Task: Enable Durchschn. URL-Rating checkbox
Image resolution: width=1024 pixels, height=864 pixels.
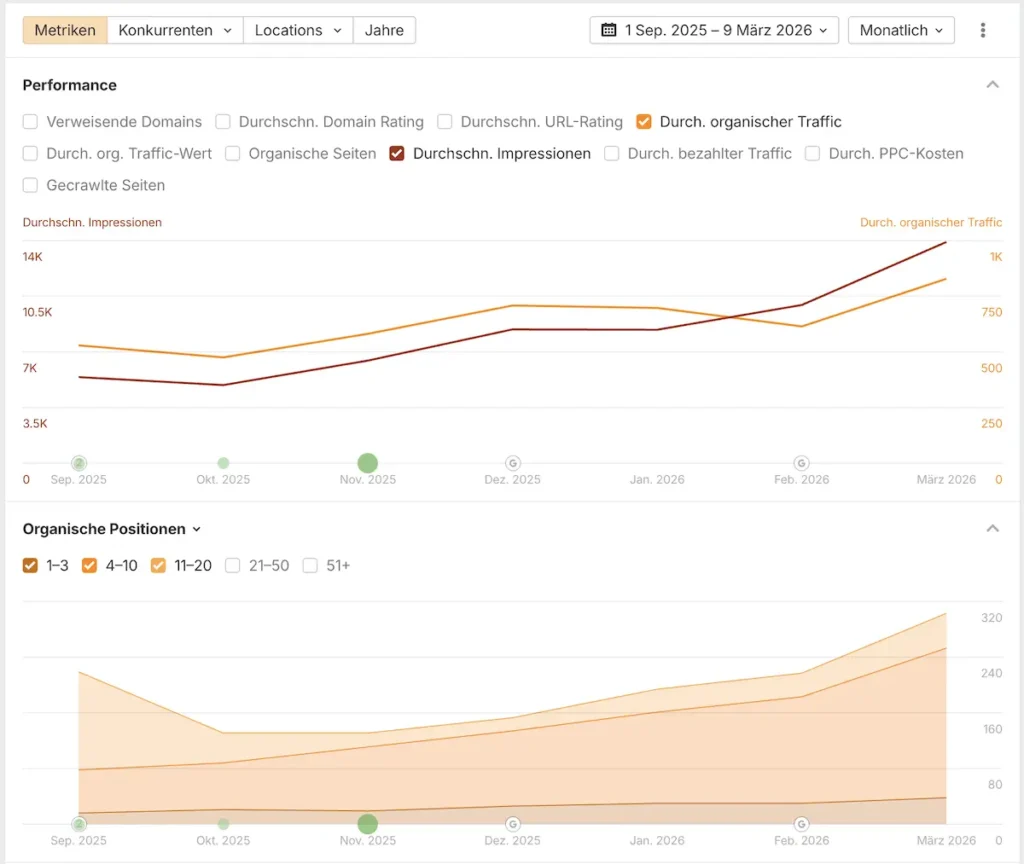Action: 445,121
